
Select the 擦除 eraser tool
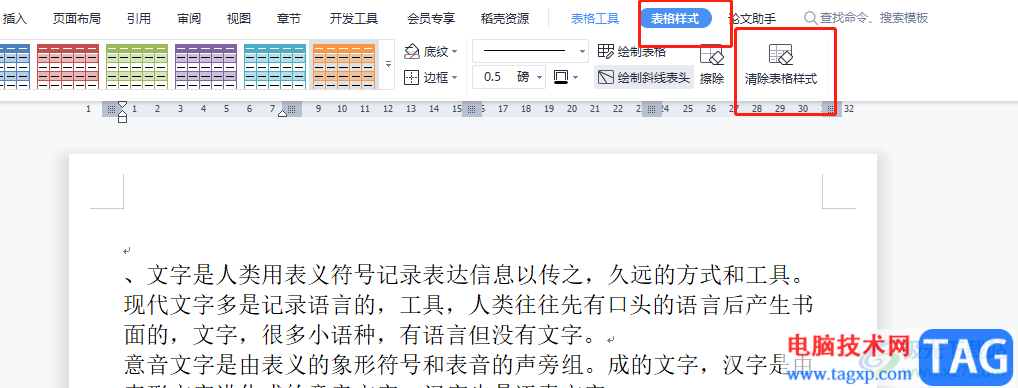[712, 64]
